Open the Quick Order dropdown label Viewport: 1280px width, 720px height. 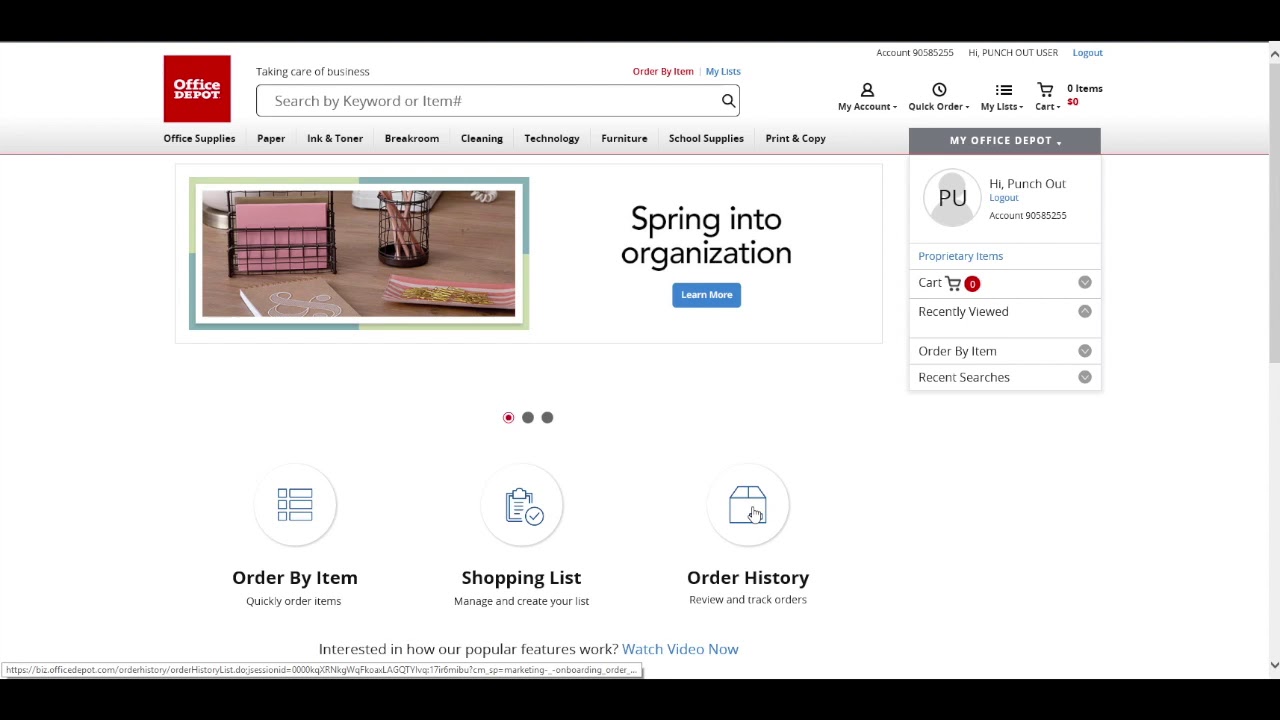939,107
